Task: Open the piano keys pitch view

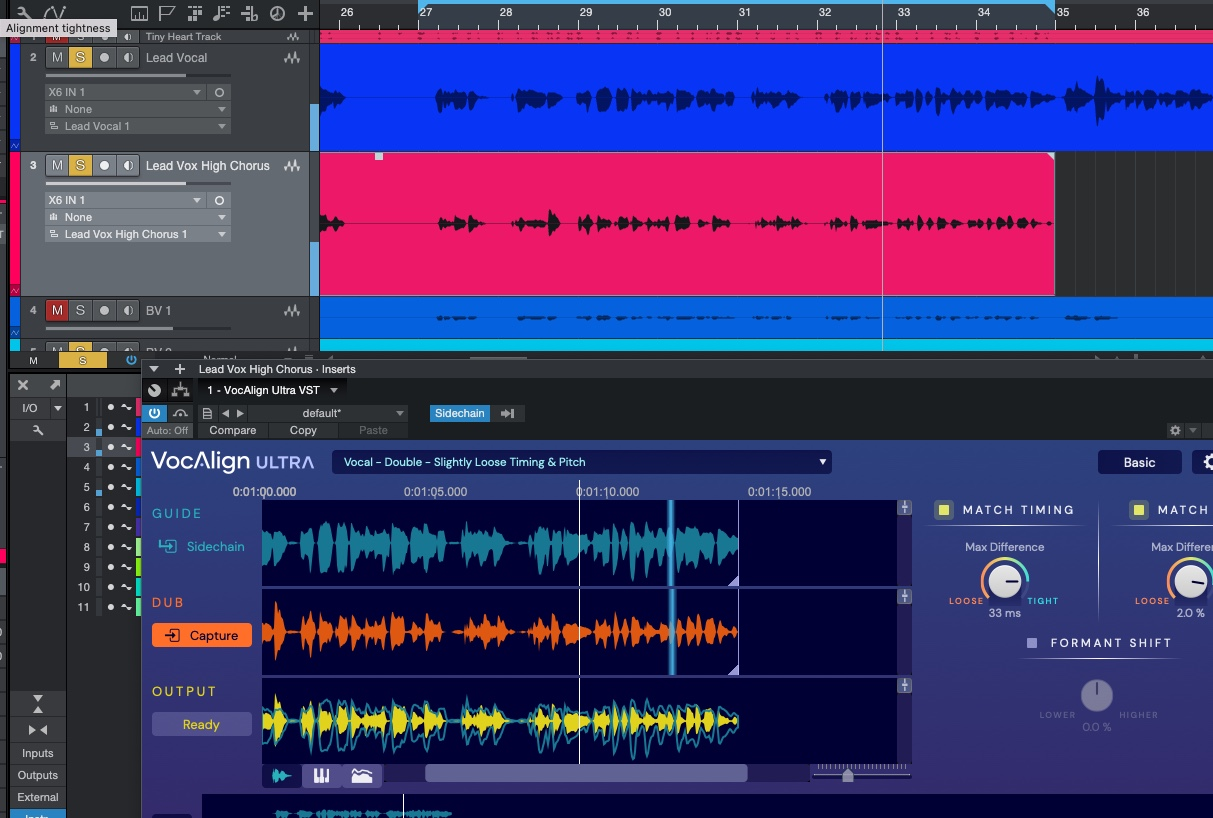Action: tap(322, 776)
